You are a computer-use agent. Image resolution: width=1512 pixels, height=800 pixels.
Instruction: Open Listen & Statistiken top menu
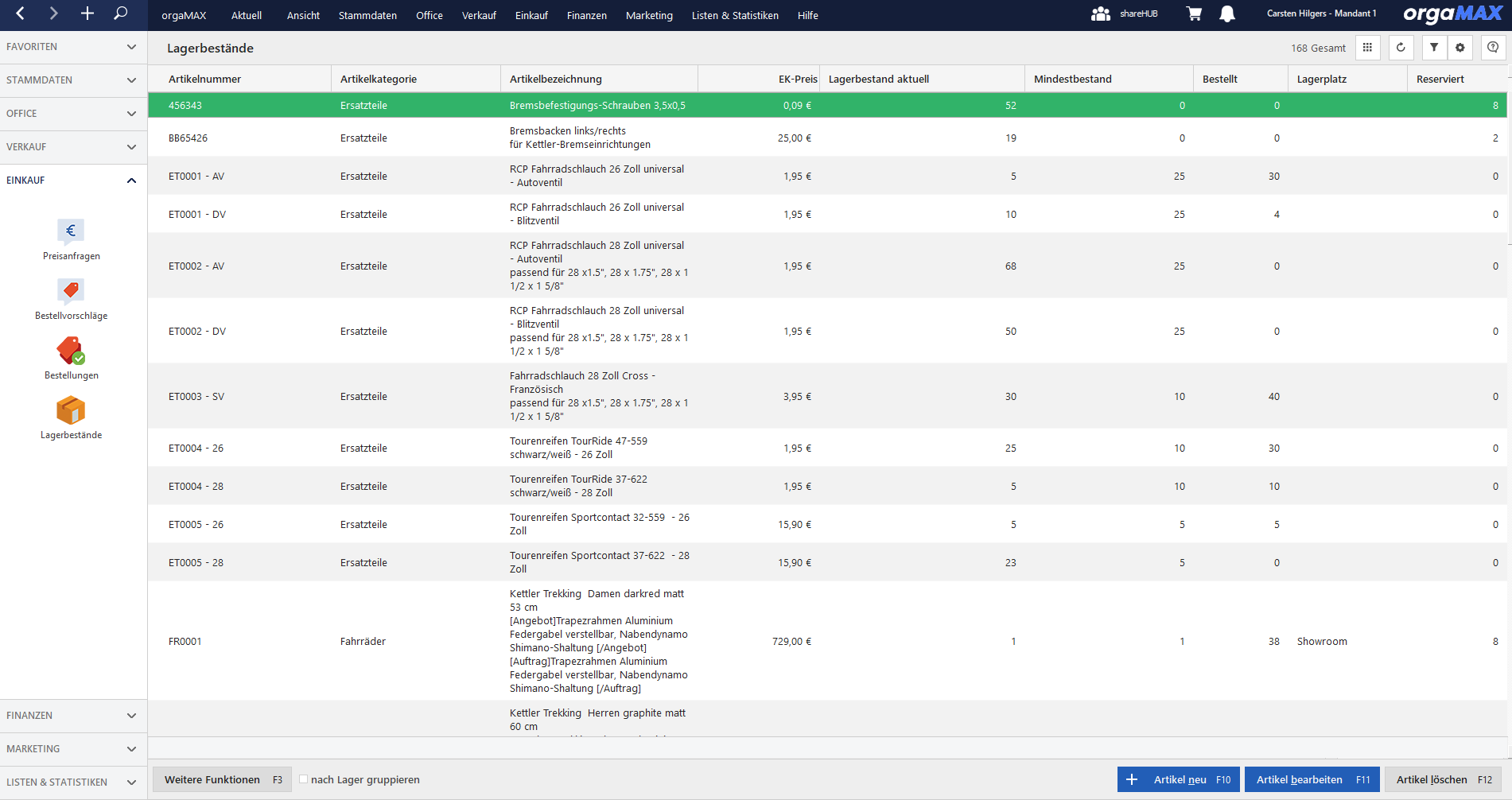(x=735, y=15)
